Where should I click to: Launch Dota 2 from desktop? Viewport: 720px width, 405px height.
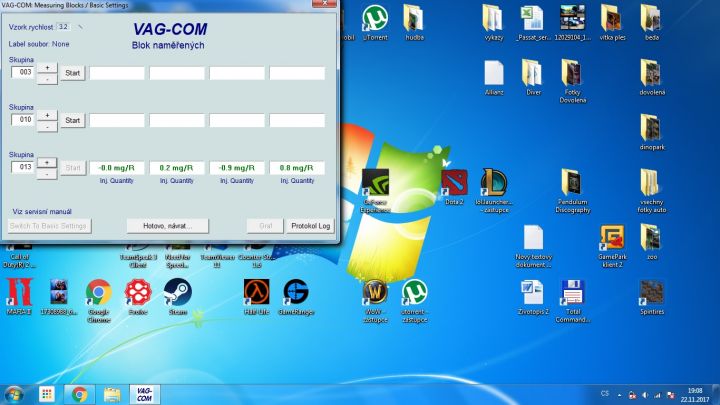click(x=454, y=187)
